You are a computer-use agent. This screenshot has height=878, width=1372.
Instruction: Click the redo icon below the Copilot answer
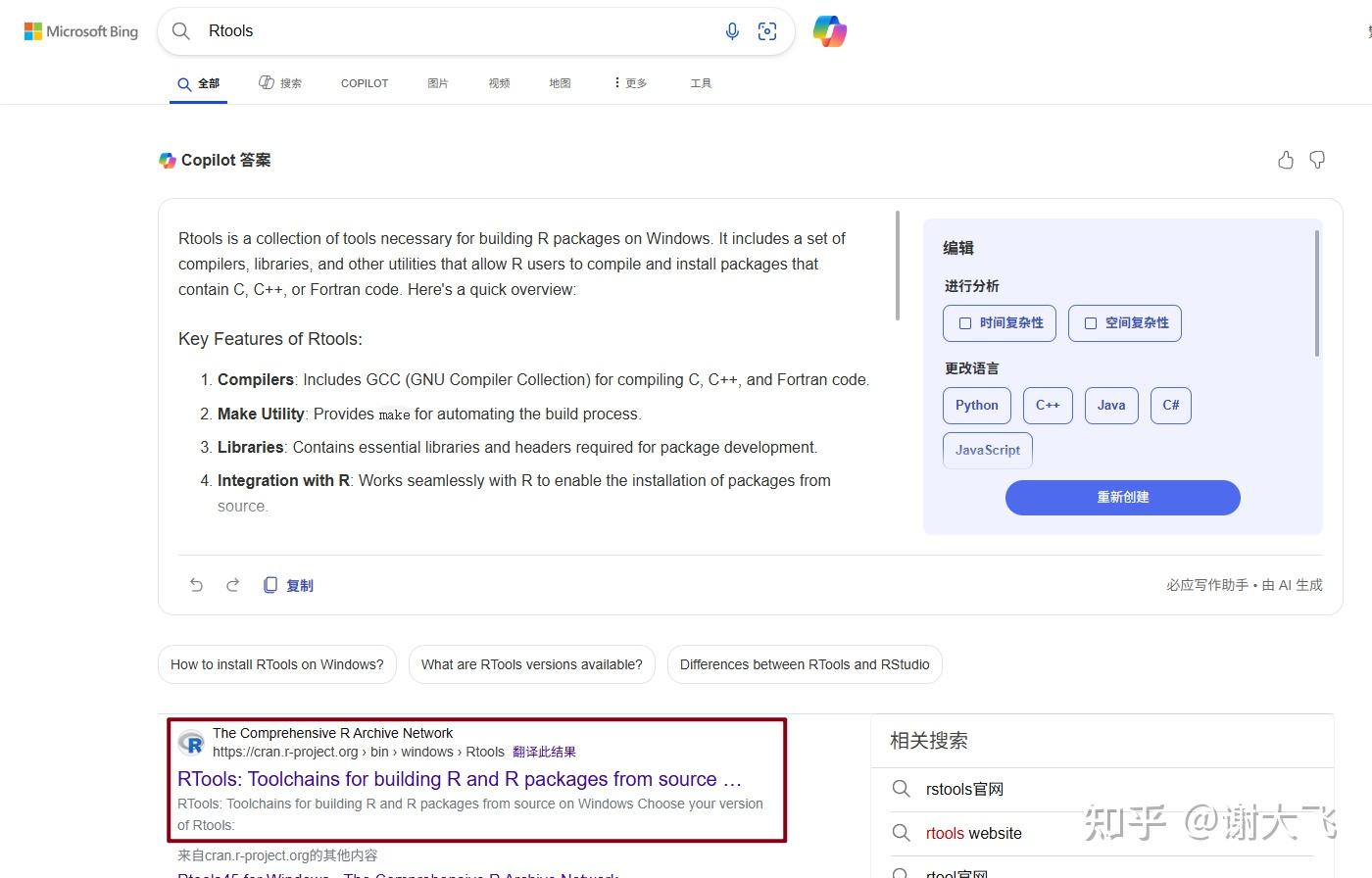[x=232, y=584]
